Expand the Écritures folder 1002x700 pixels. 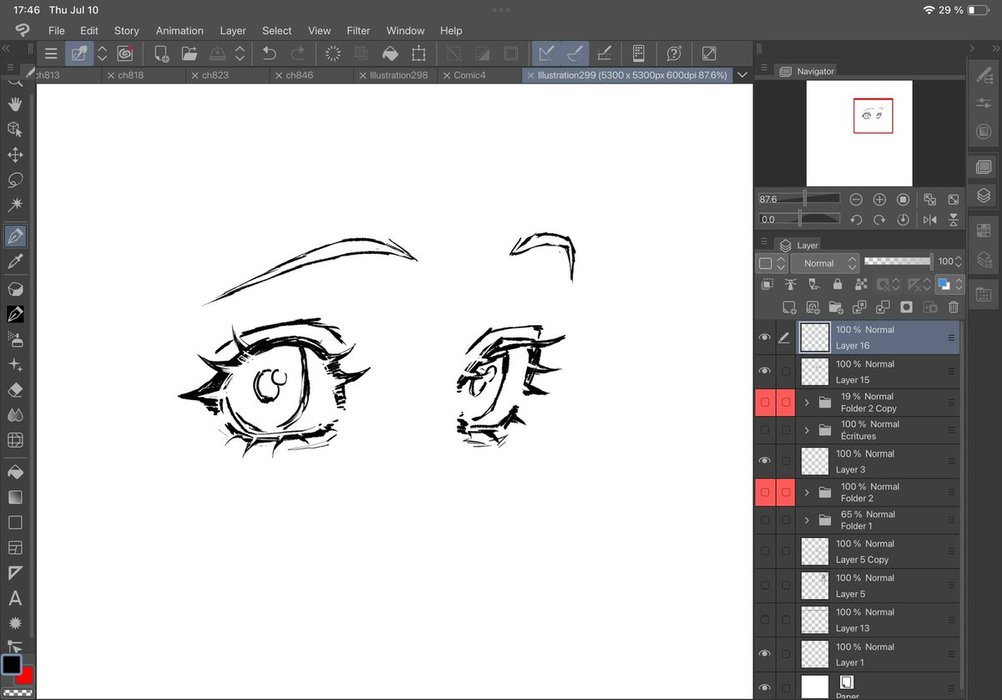(x=807, y=430)
